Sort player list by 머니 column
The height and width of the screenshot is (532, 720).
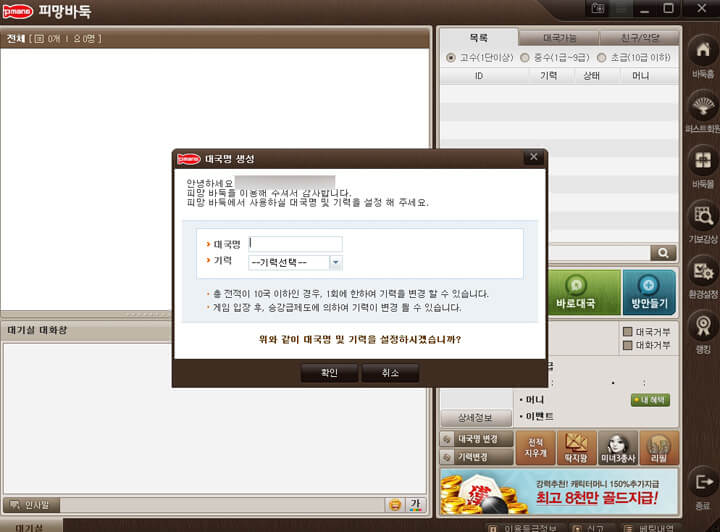641,76
